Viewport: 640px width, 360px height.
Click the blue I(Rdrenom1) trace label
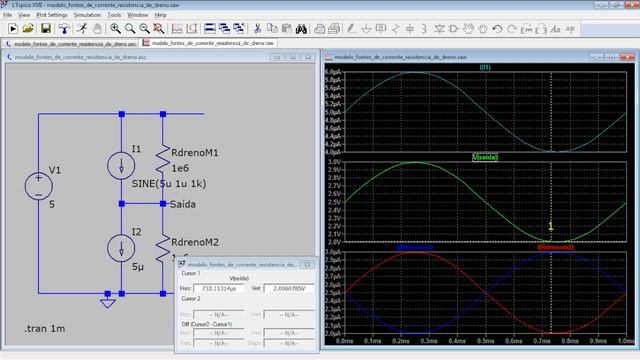(x=415, y=247)
